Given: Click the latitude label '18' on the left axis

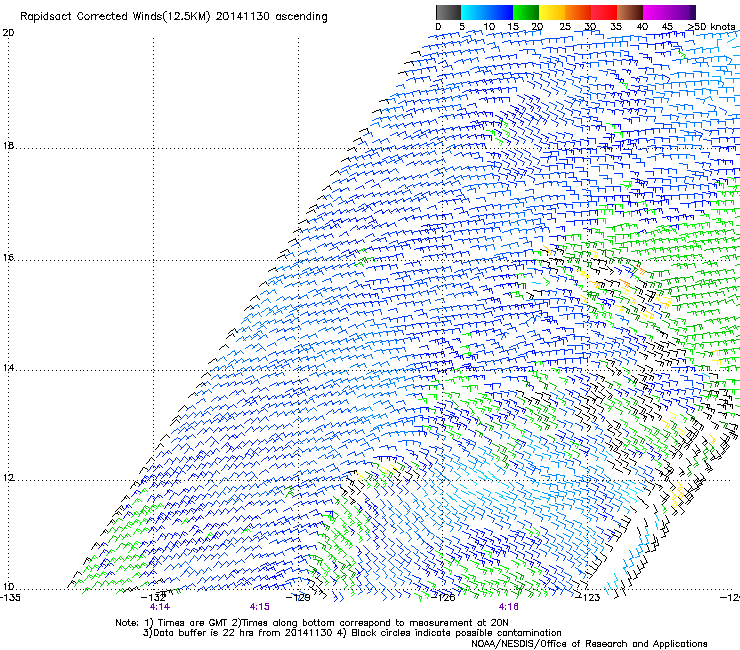Looking at the screenshot, I should 8,145.
